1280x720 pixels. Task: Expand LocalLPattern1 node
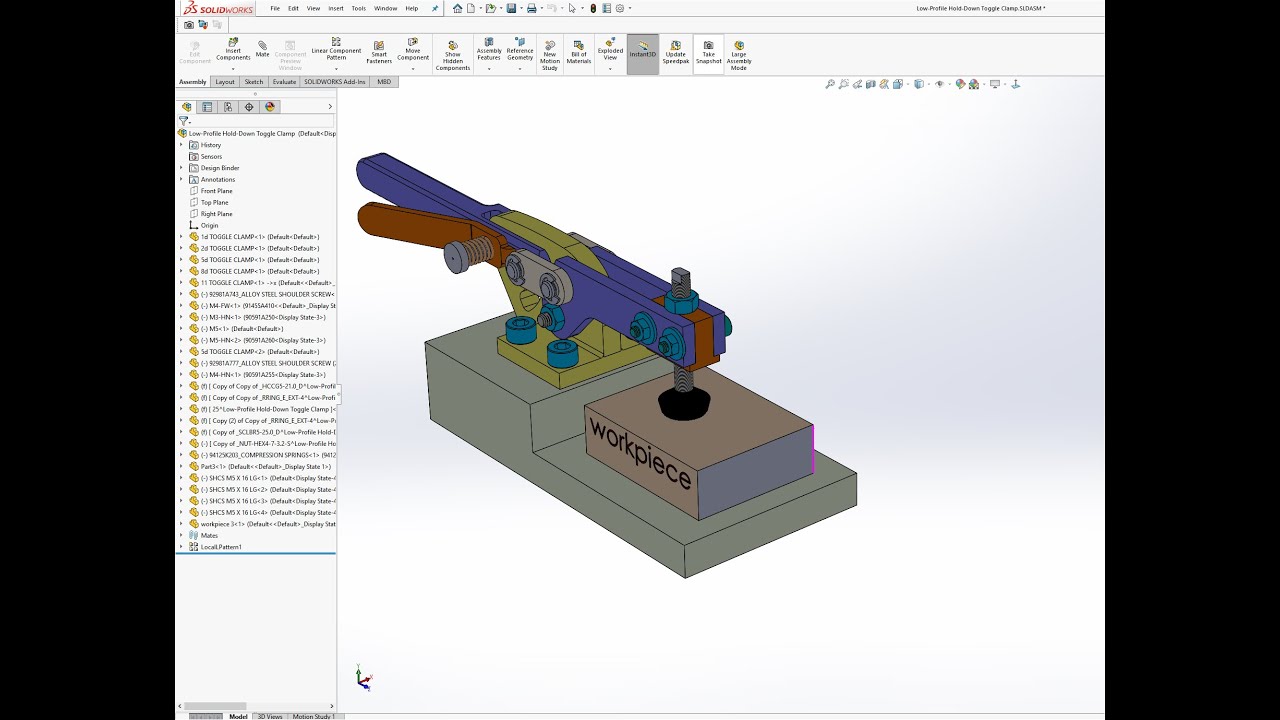pyautogui.click(x=181, y=547)
